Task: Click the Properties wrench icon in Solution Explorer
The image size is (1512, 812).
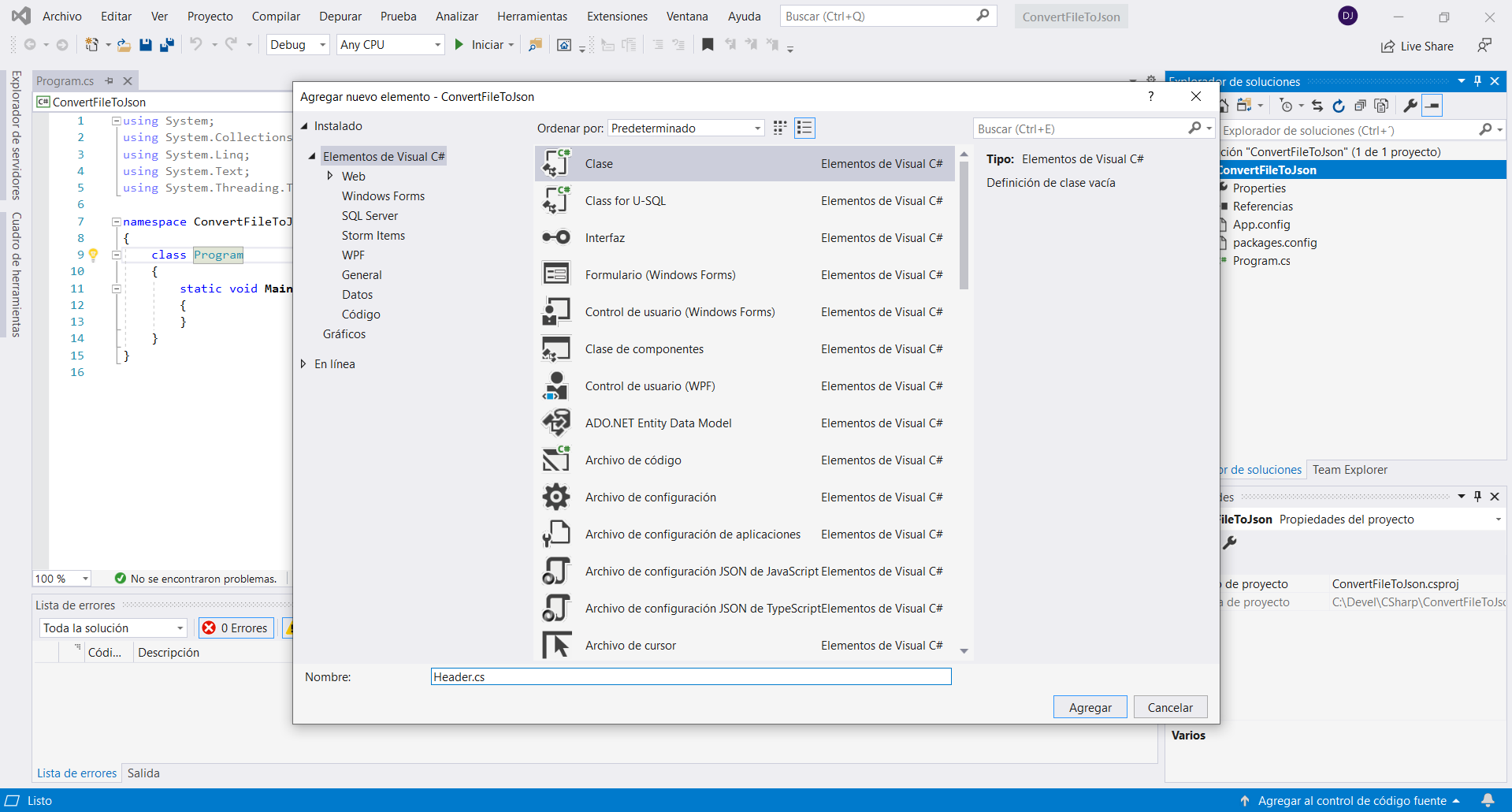Action: click(1410, 106)
